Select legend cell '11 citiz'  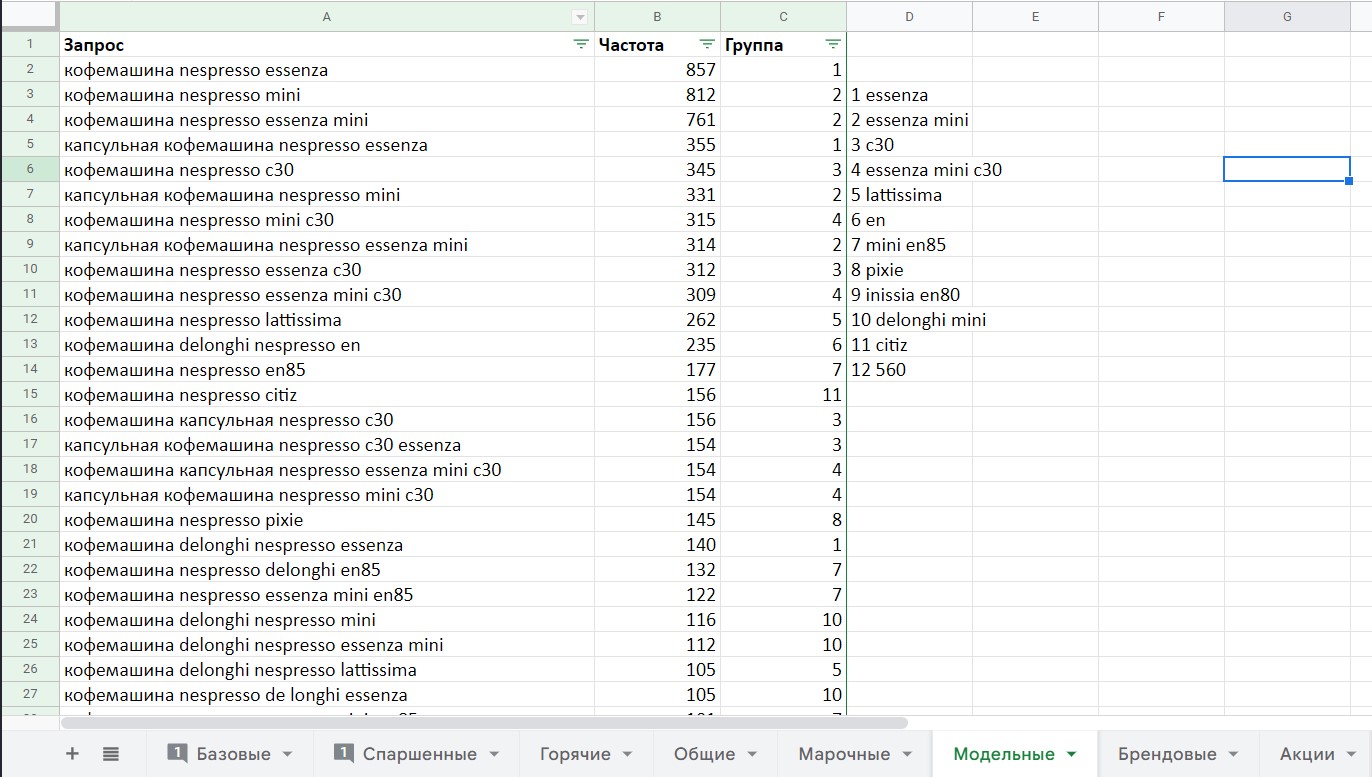click(909, 345)
